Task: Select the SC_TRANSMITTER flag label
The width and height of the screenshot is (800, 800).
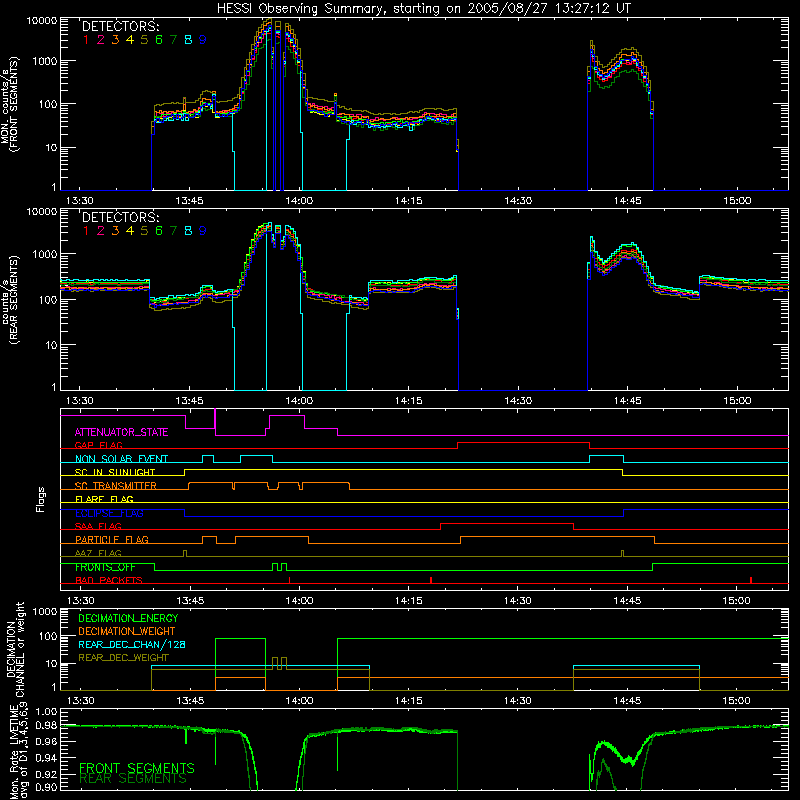Action: pyautogui.click(x=115, y=486)
